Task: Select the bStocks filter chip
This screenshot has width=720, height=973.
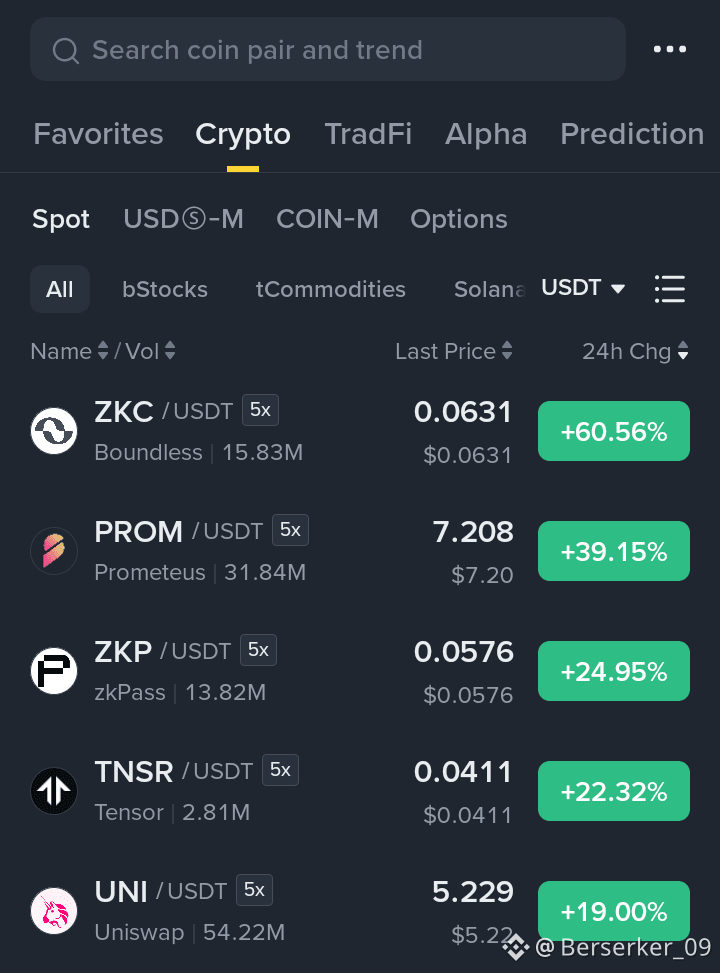Action: (x=165, y=289)
